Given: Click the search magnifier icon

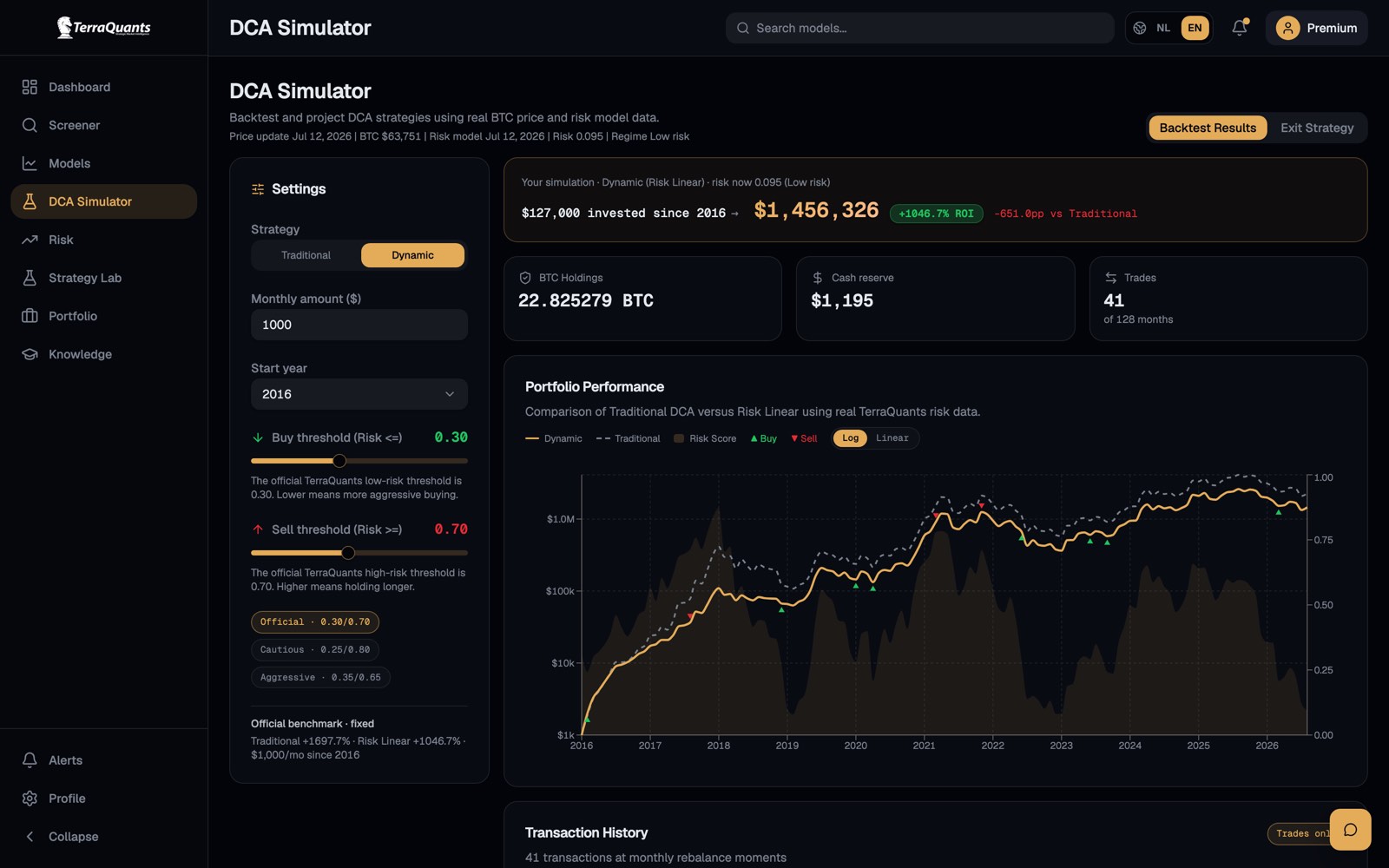Looking at the screenshot, I should (743, 28).
